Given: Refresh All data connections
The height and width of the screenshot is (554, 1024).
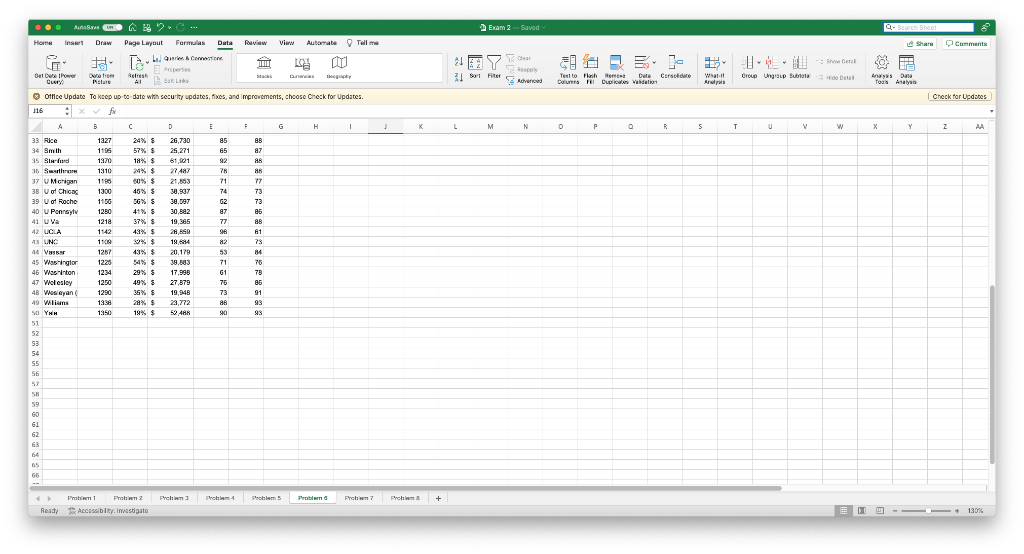Looking at the screenshot, I should click(x=137, y=69).
